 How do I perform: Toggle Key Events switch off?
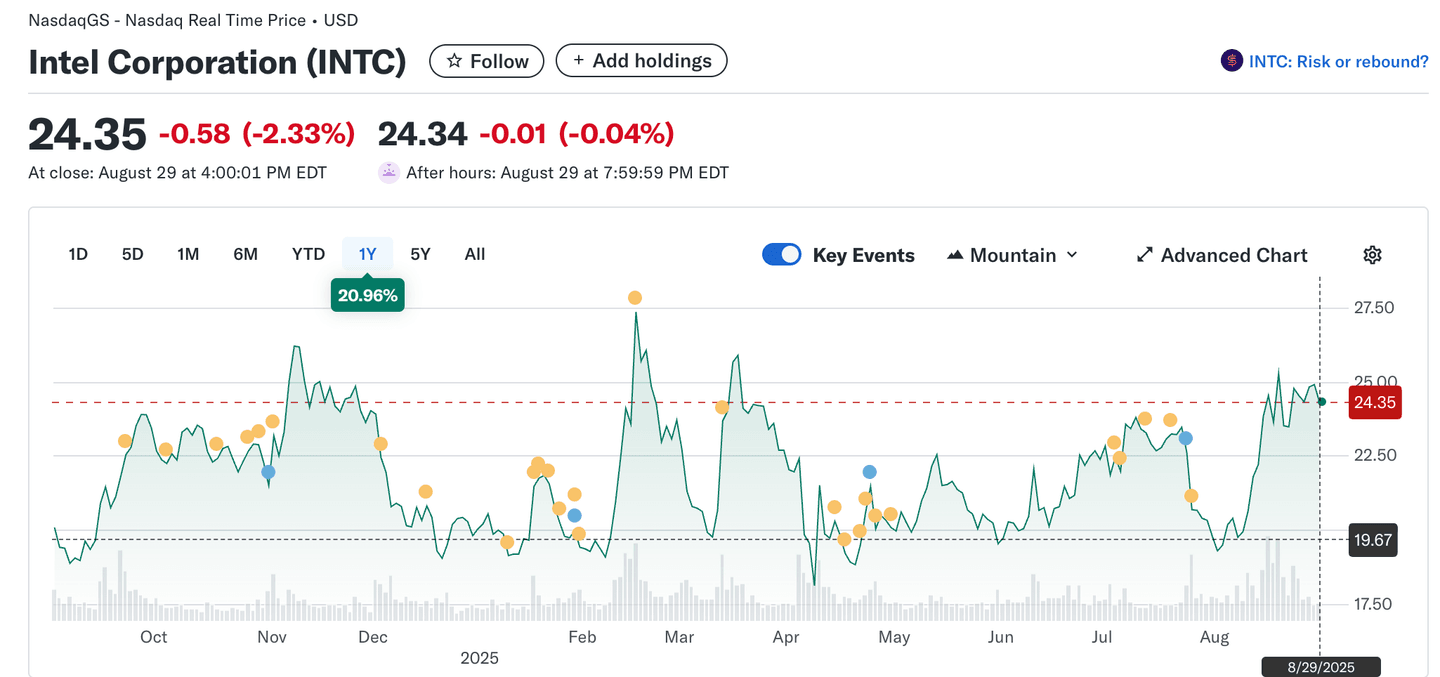(x=781, y=255)
